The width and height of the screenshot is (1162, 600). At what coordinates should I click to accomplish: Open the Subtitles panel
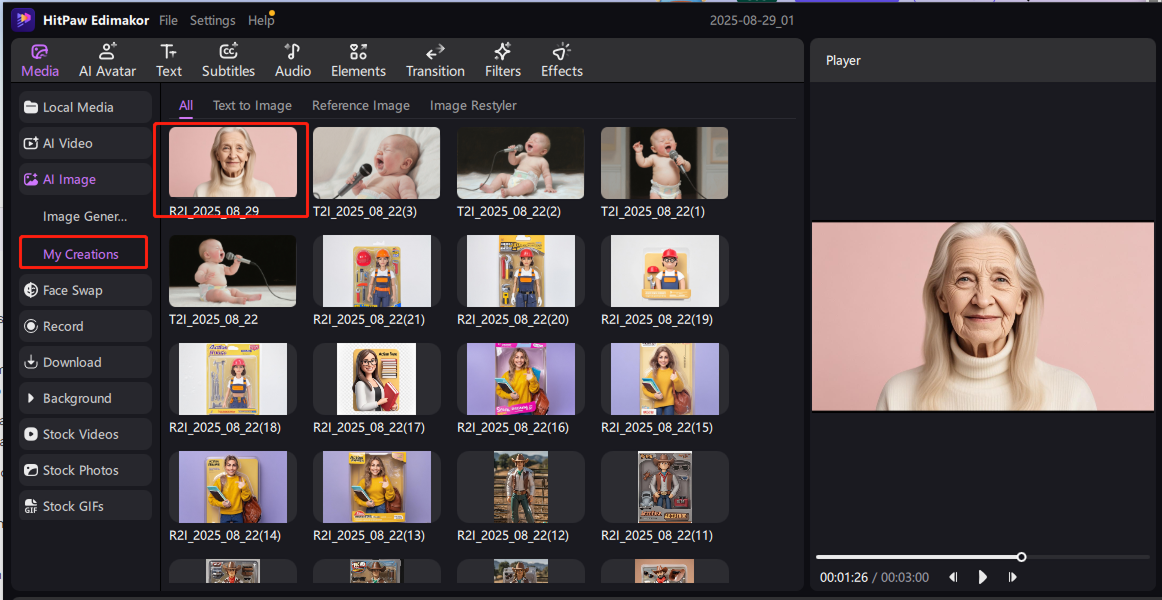[228, 61]
